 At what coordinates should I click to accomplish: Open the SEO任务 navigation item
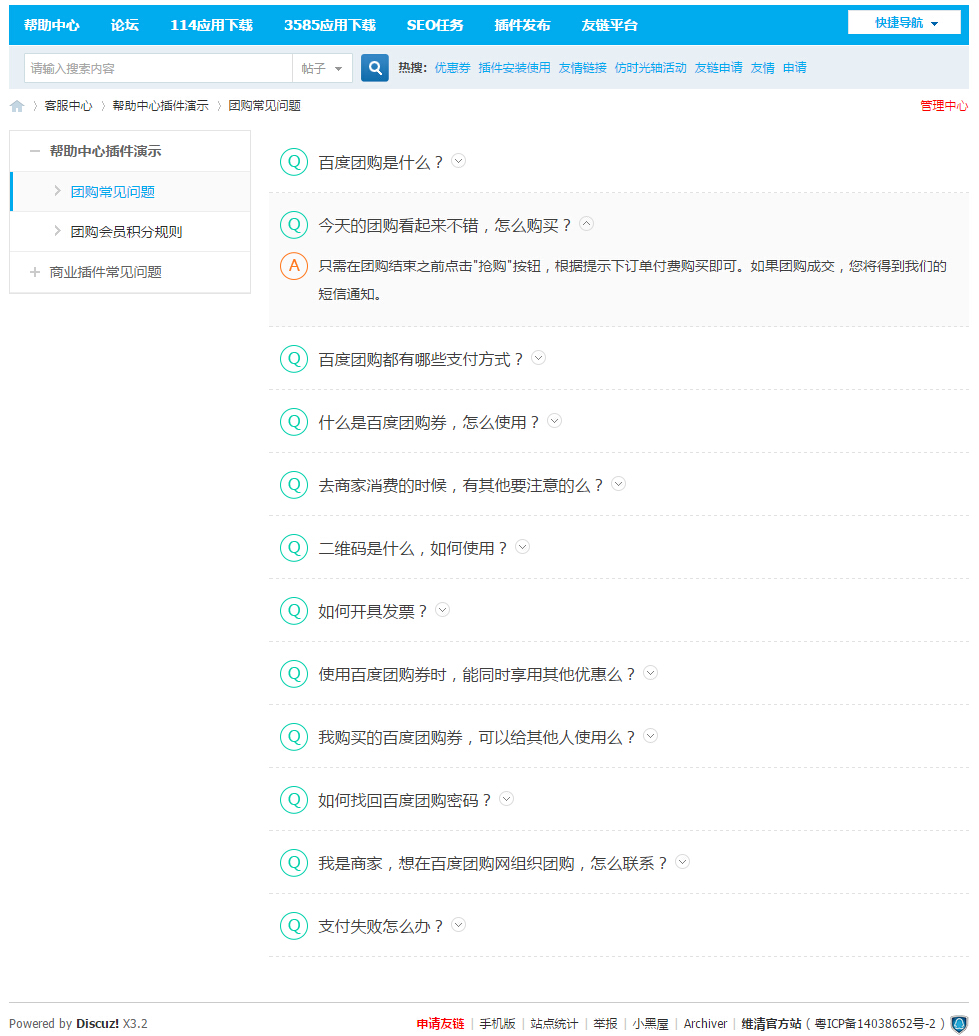435,25
